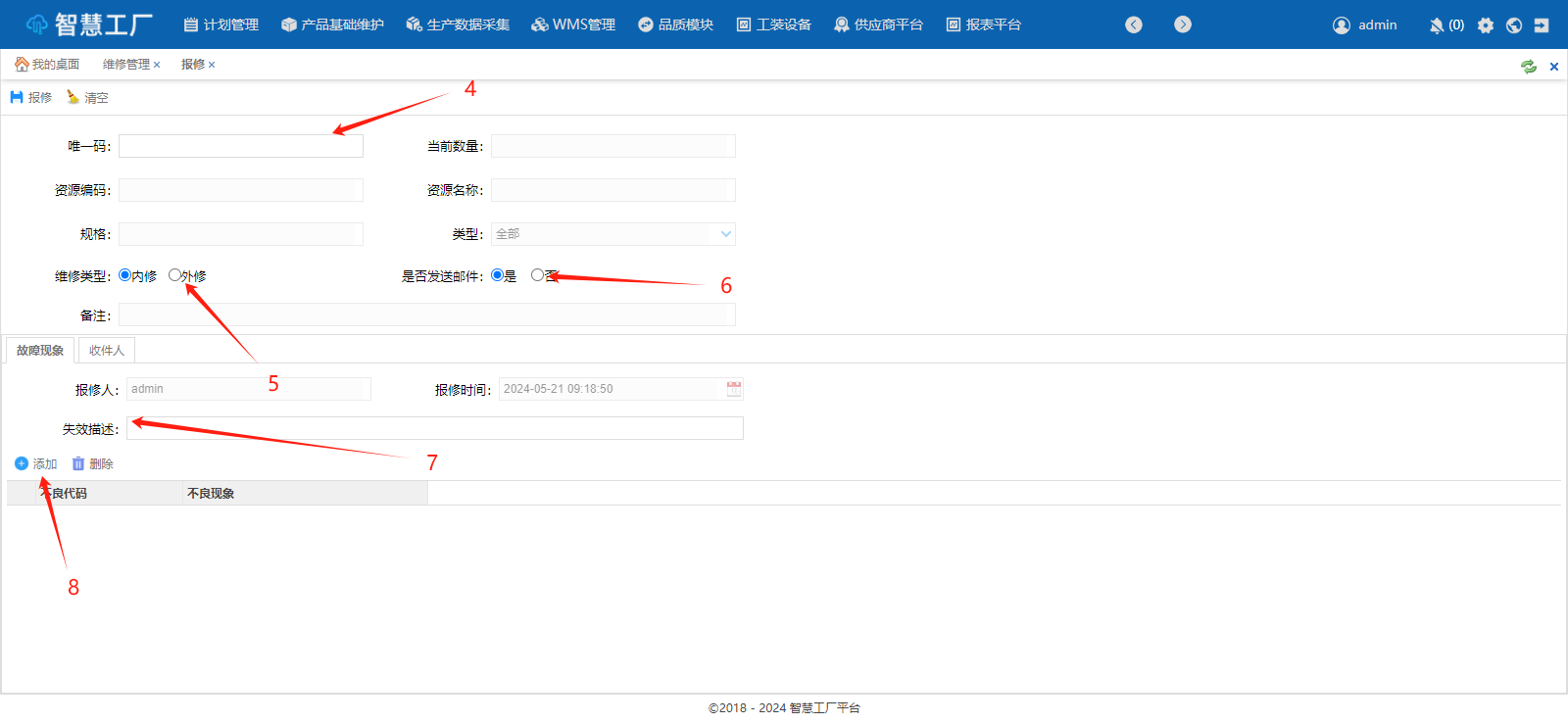Click the admin user link

click(1365, 24)
